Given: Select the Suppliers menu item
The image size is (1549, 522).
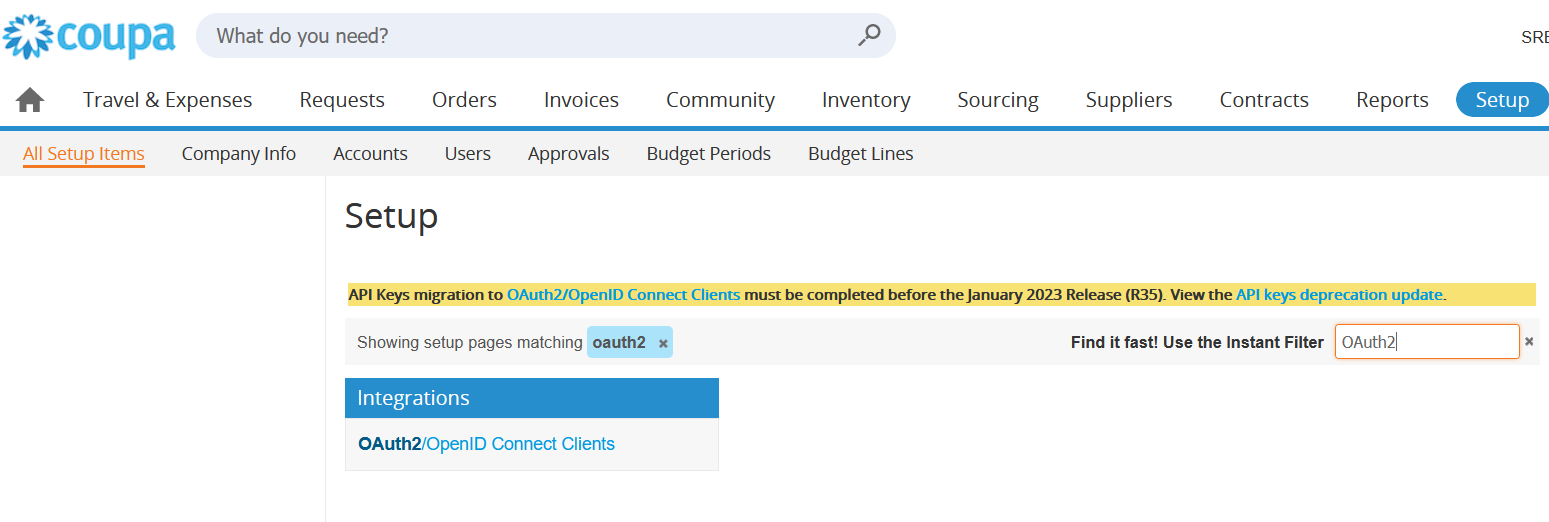Looking at the screenshot, I should click(x=1129, y=100).
